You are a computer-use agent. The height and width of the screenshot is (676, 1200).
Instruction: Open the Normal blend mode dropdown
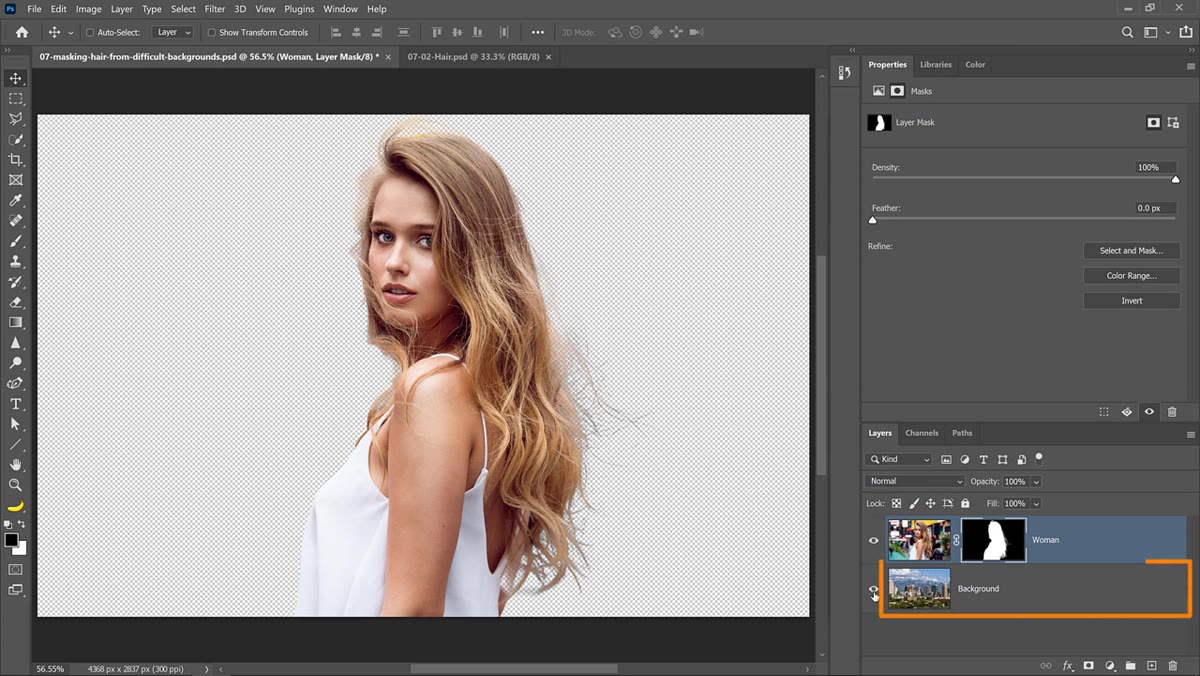pos(914,481)
